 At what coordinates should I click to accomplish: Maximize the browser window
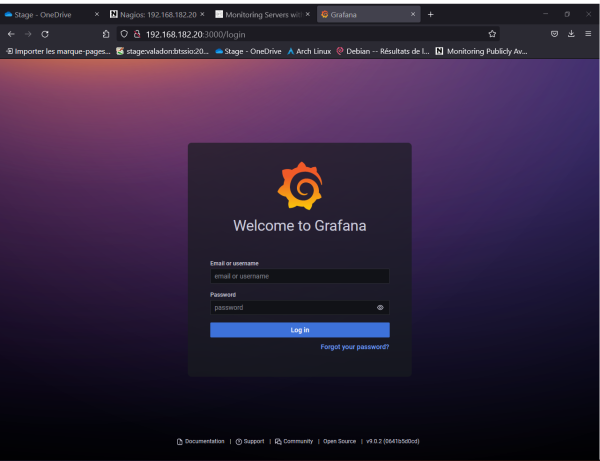[x=567, y=14]
